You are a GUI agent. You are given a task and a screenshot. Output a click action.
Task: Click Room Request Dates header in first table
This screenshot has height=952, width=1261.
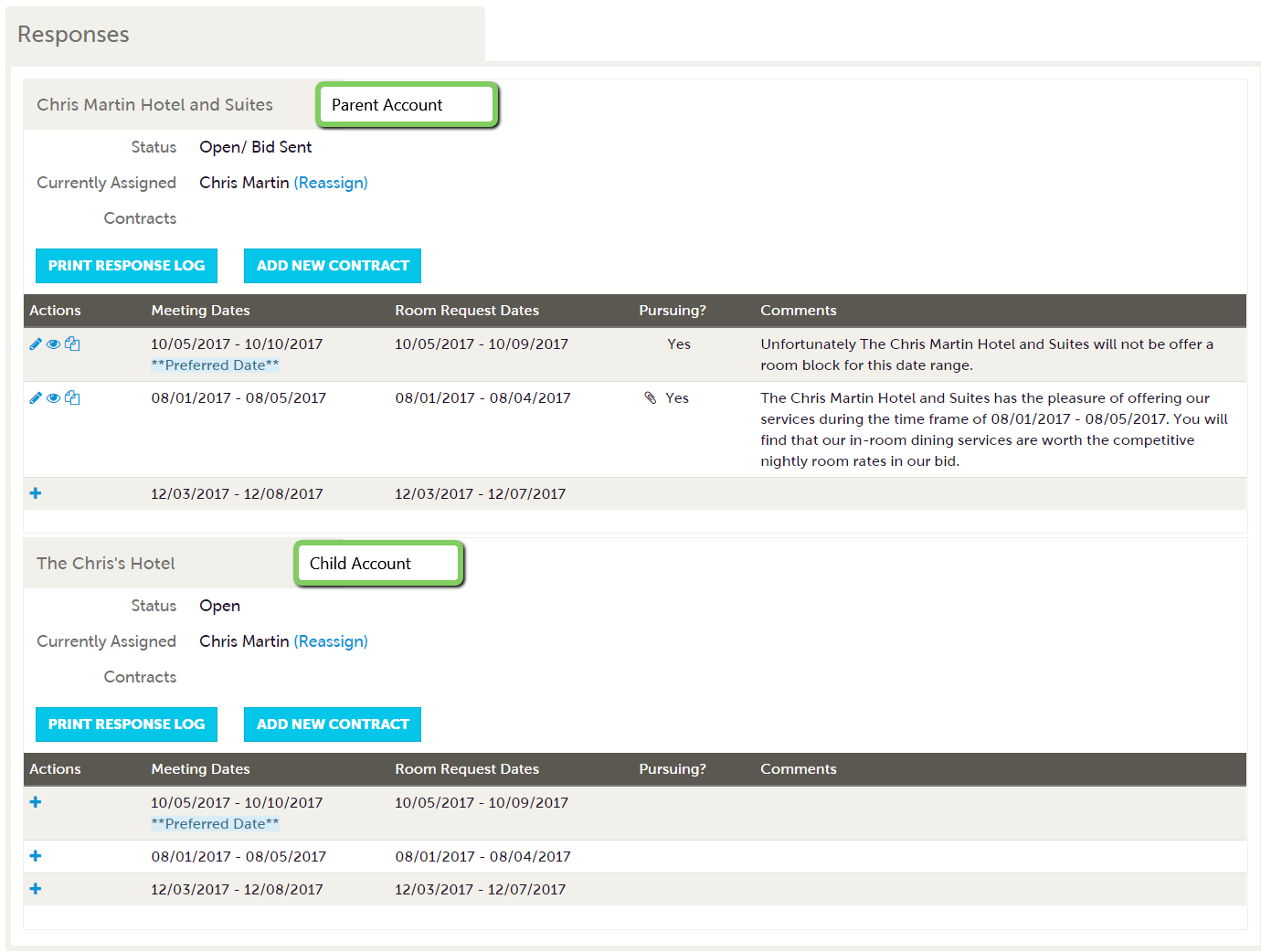467,311
